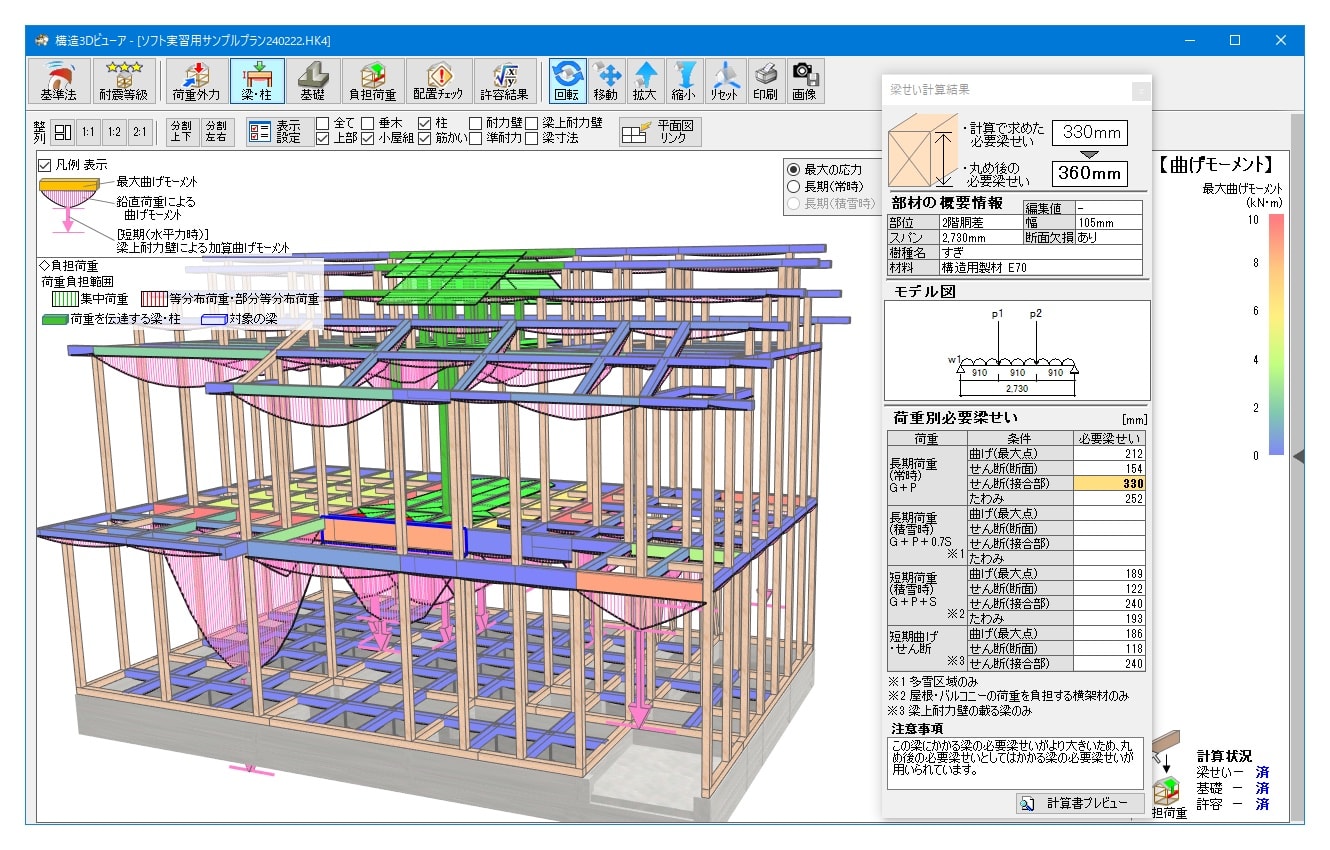
Task: Check the 耐力壁 checkbox
Action: pos(475,123)
